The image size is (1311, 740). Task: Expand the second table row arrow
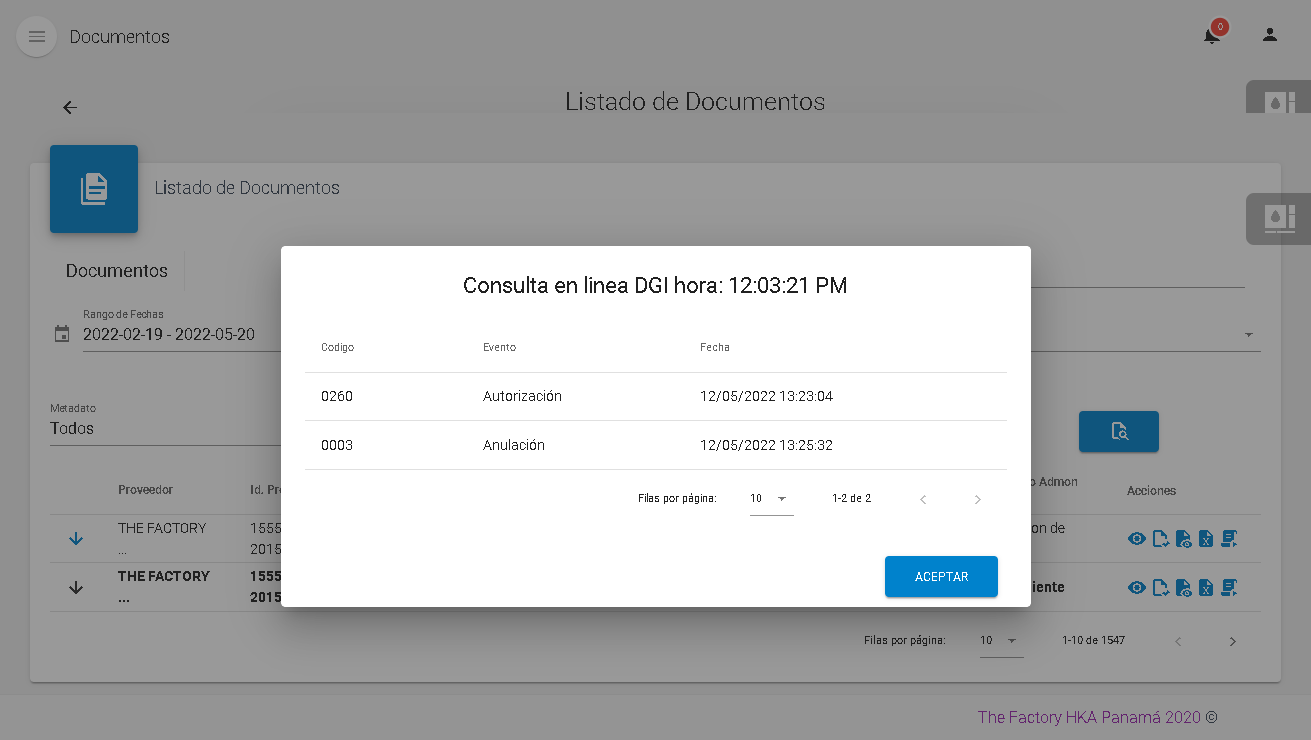(x=76, y=588)
